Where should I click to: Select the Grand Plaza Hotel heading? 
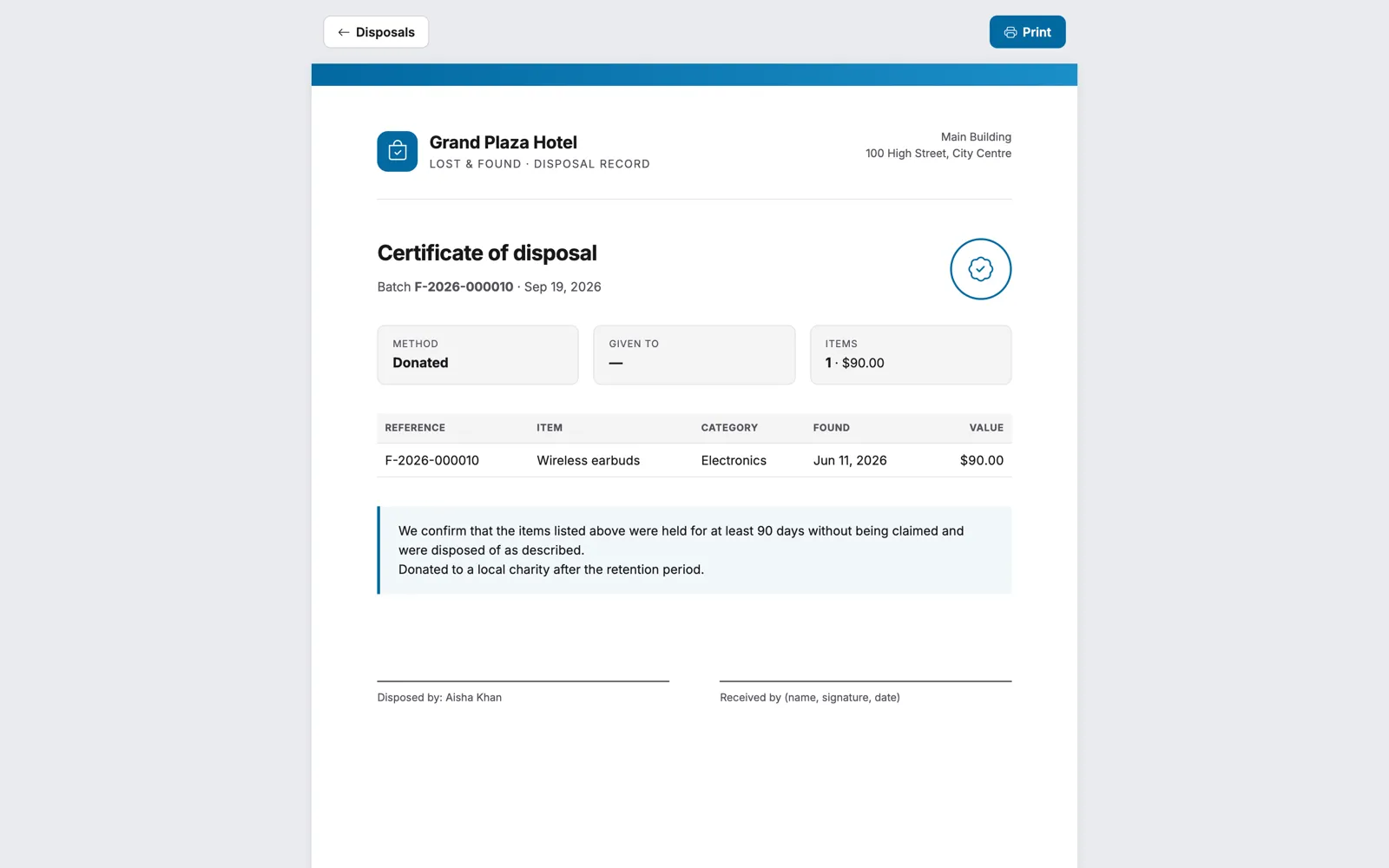point(503,142)
